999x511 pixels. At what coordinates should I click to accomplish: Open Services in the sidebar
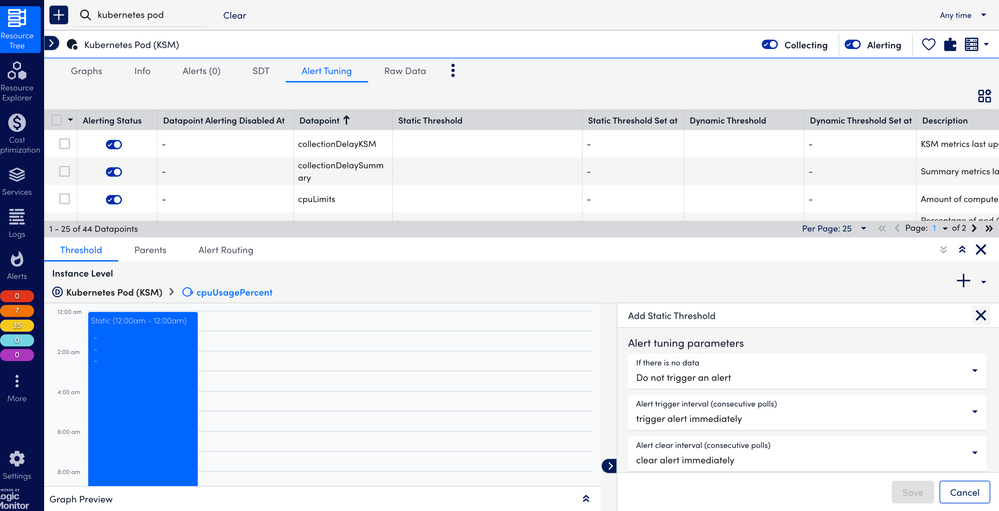[x=17, y=181]
